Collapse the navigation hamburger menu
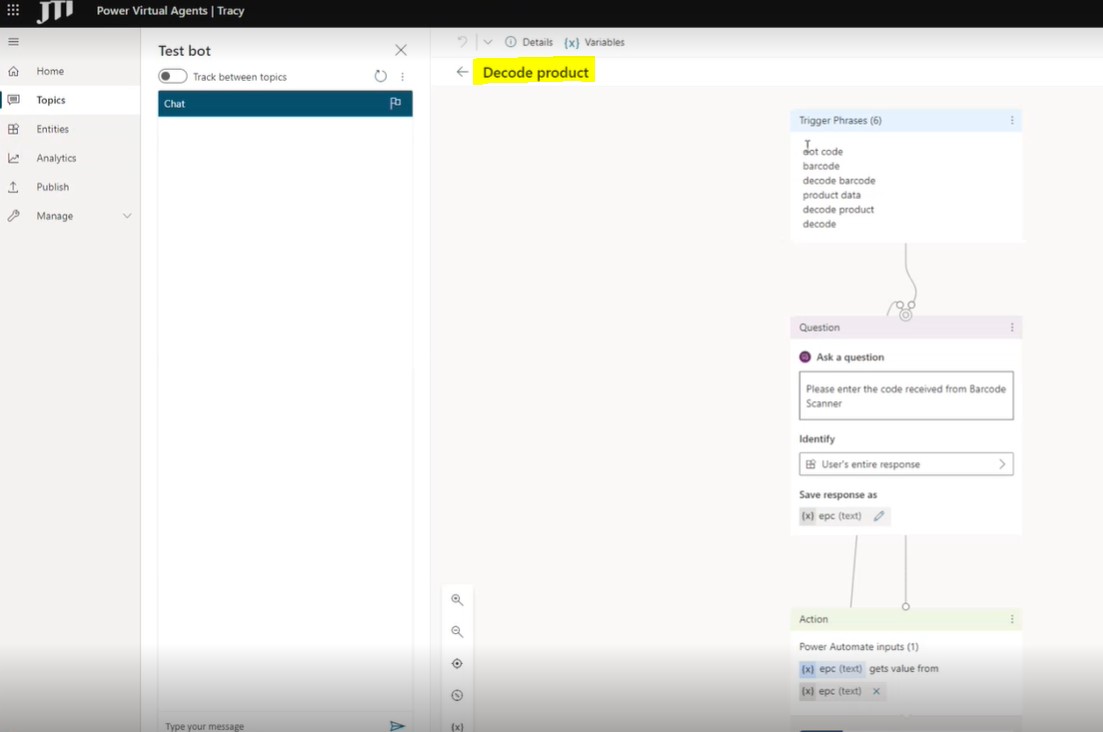 pyautogui.click(x=13, y=41)
